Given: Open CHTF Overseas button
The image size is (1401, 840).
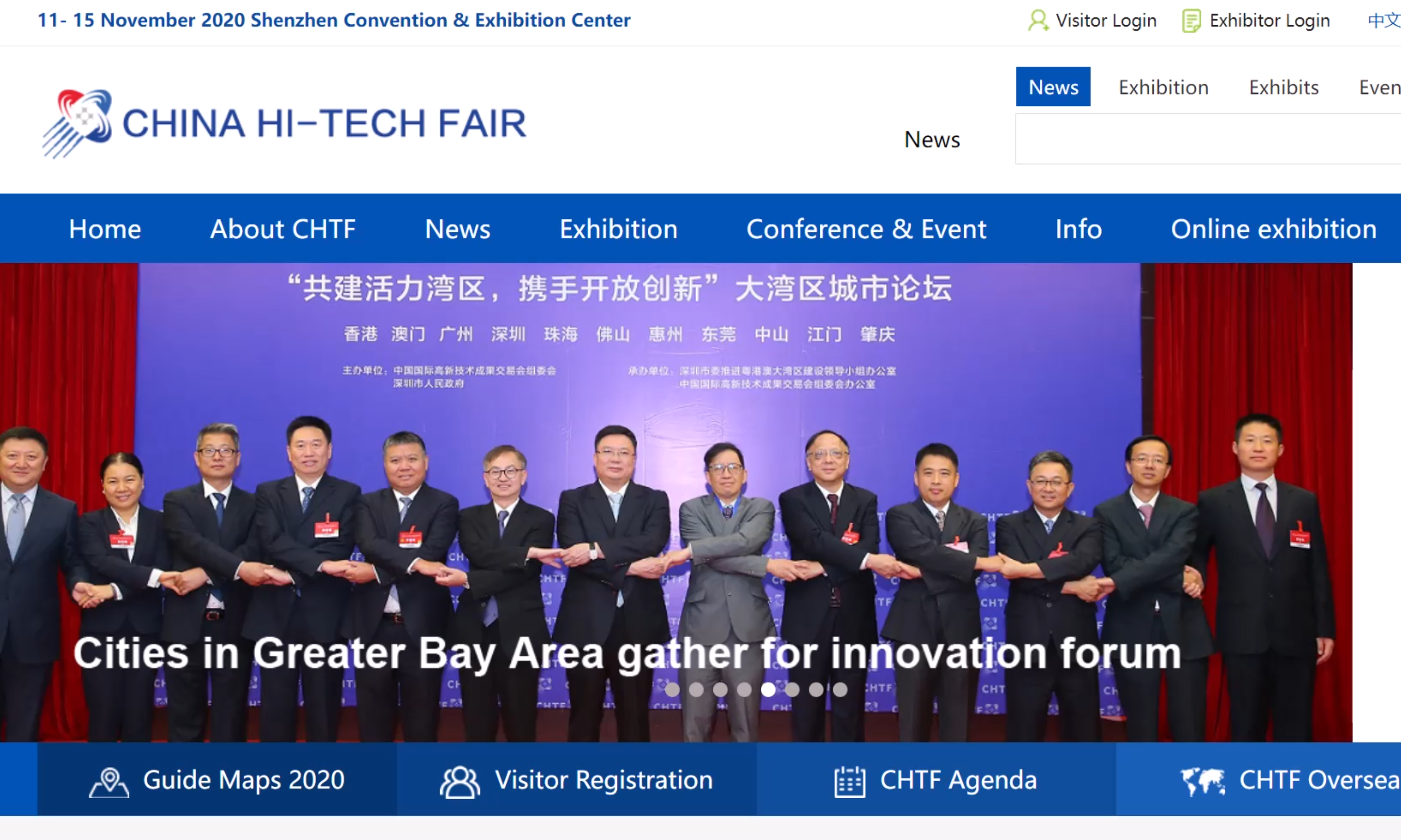Looking at the screenshot, I should (x=1258, y=779).
